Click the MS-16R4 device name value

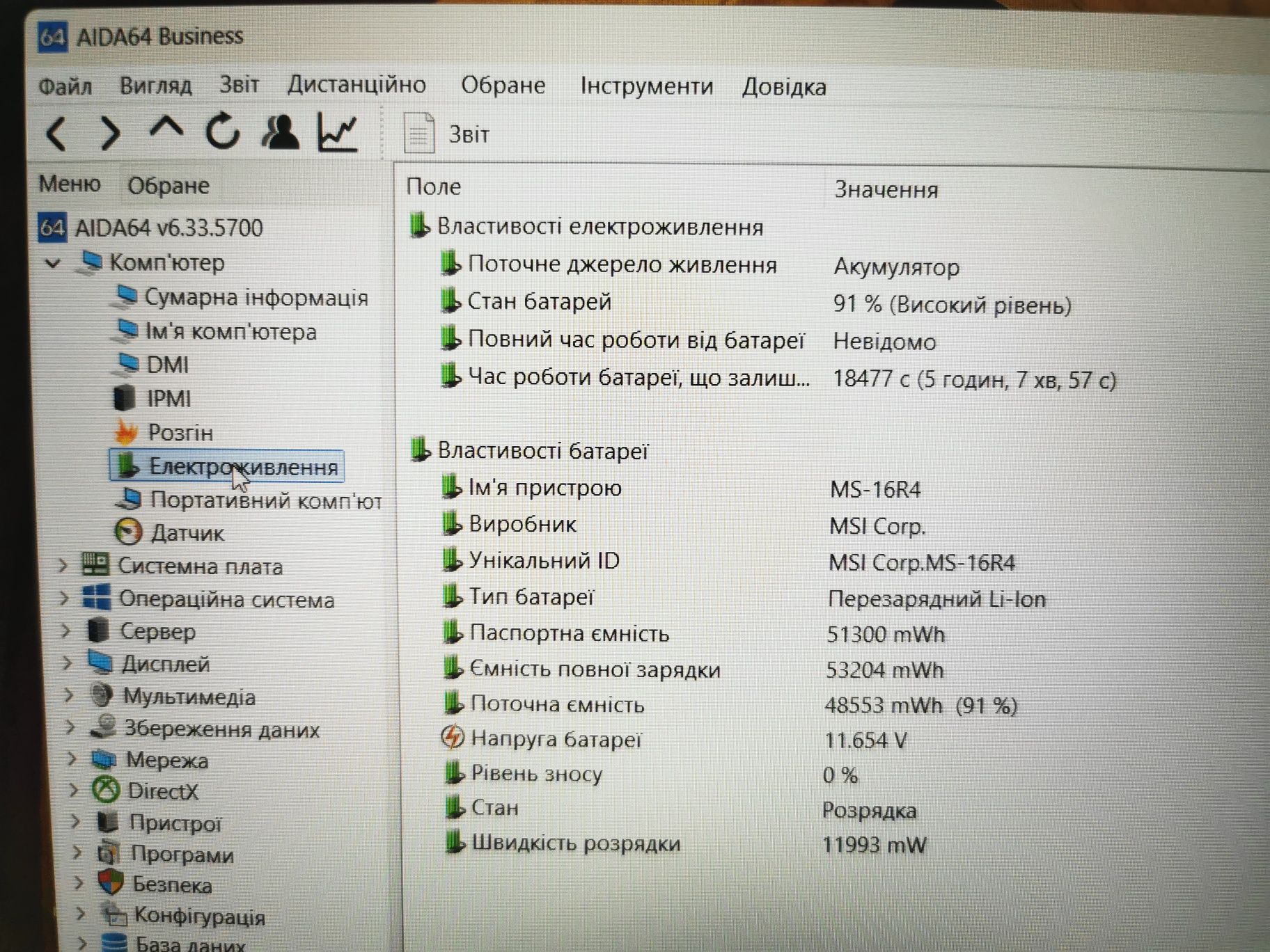[875, 490]
